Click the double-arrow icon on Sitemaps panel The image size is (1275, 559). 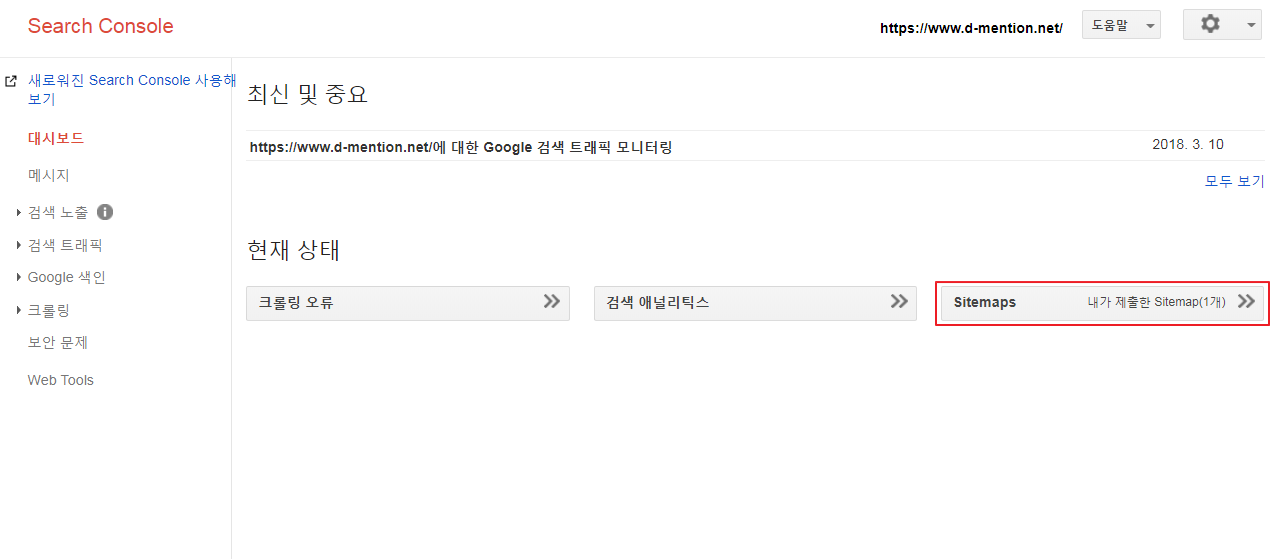(1246, 301)
